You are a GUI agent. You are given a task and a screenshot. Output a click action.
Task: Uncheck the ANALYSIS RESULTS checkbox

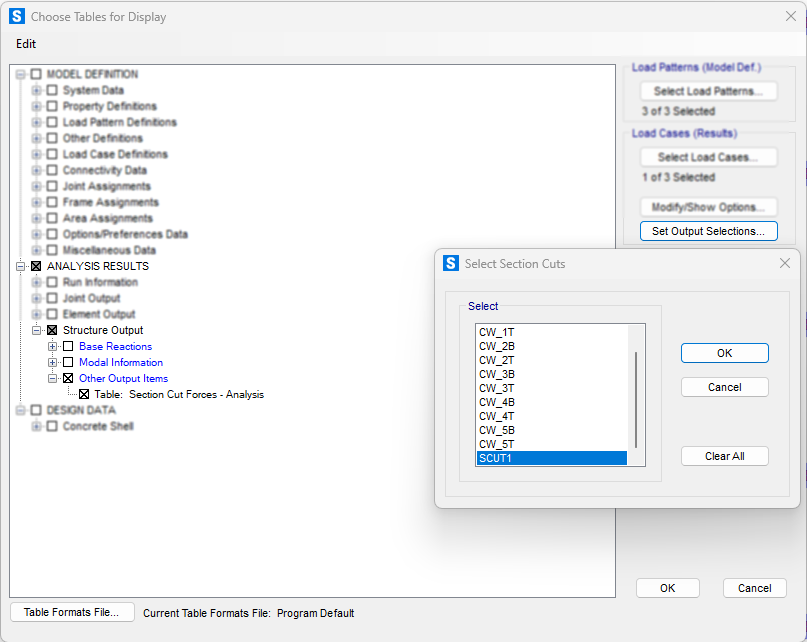(x=36, y=266)
